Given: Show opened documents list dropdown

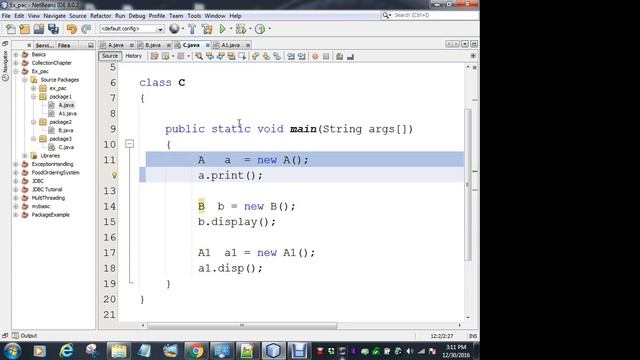Looking at the screenshot, I should click(465, 44).
